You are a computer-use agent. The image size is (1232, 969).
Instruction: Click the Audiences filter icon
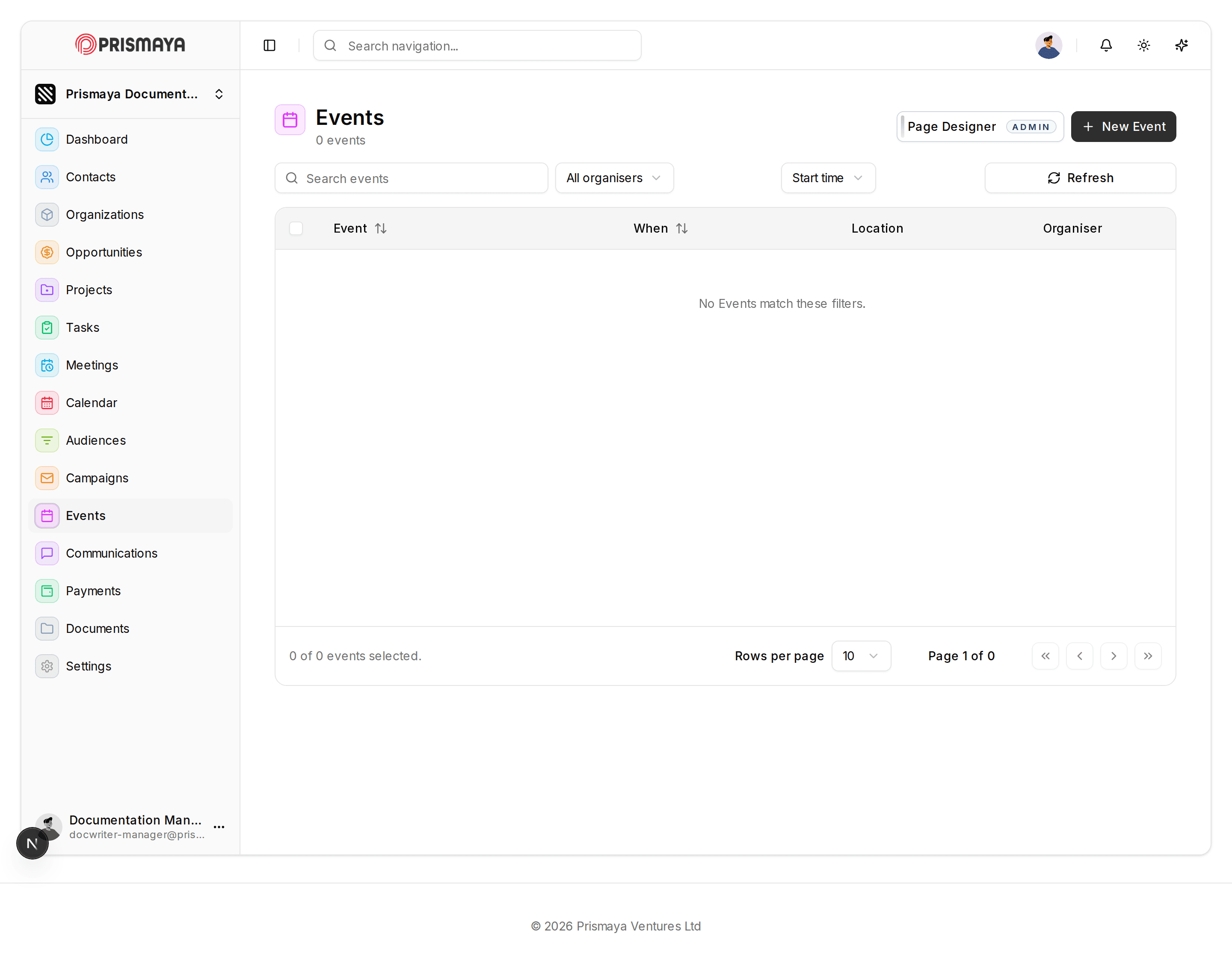pos(47,440)
